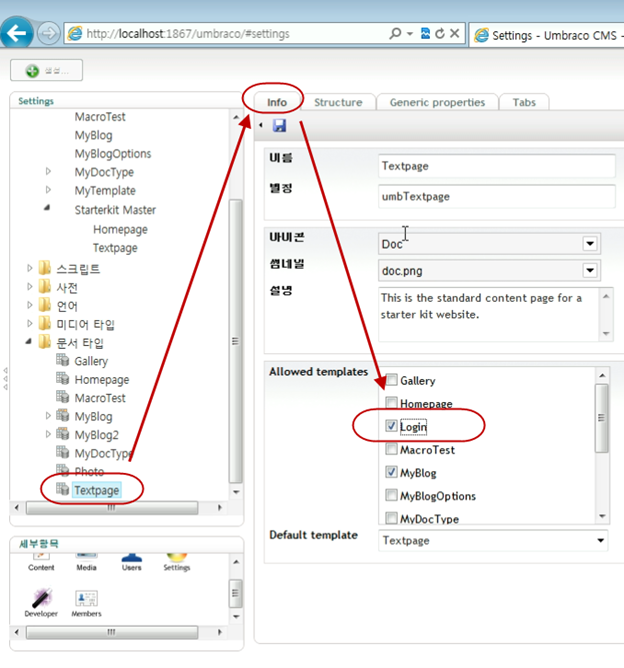Click the Settings tree header link
Screen dimensions: 624x668
click(x=36, y=101)
